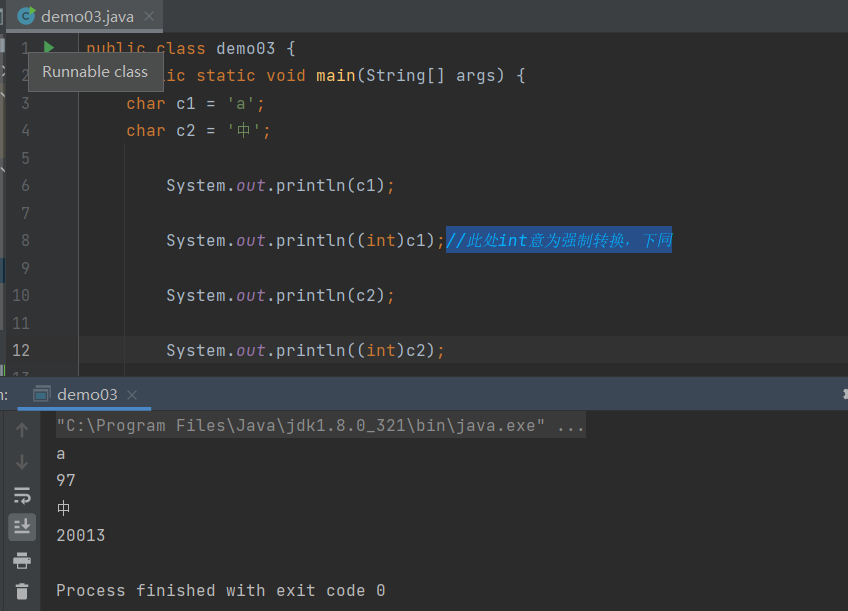Click line number 12 in the gutter
This screenshot has width=848, height=611.
click(x=21, y=350)
